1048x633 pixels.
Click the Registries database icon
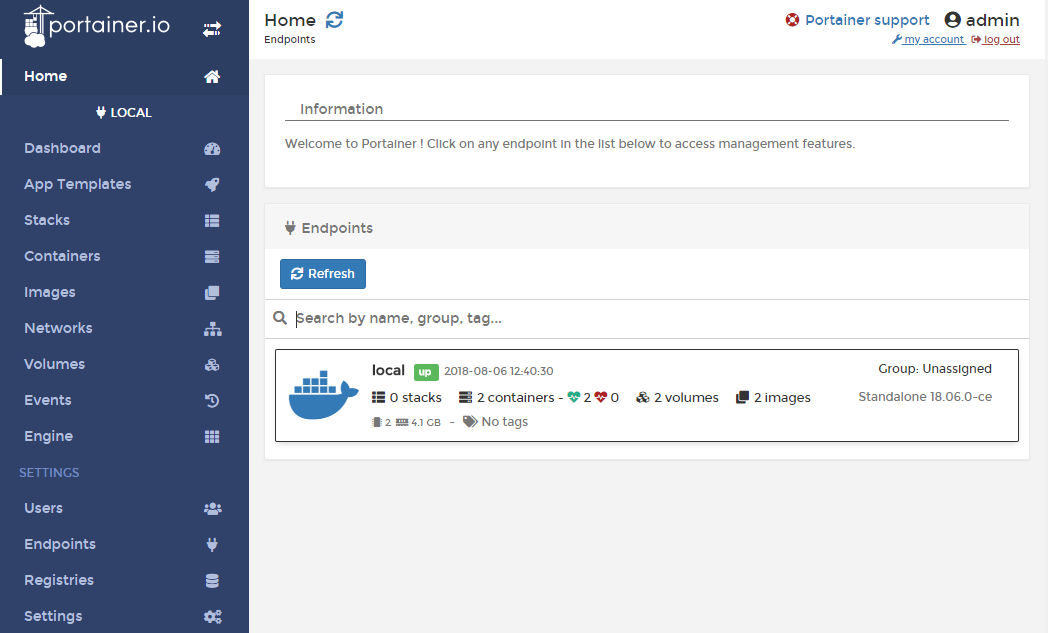tap(212, 581)
